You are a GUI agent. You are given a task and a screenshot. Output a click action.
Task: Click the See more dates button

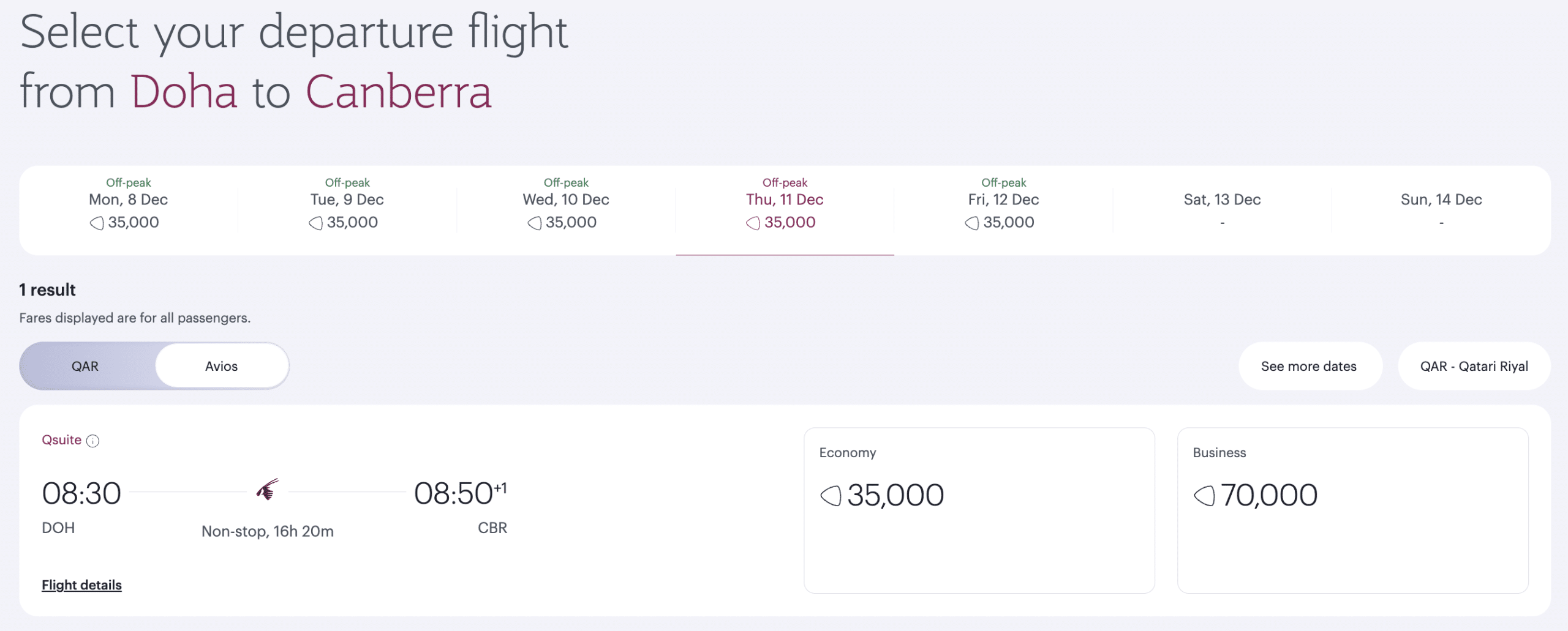coord(1308,366)
